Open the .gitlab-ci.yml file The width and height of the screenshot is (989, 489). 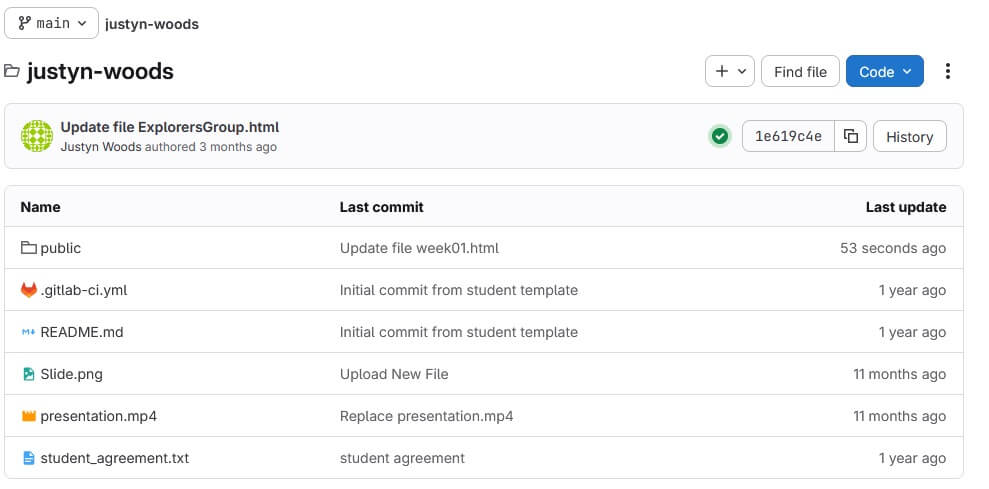(x=84, y=290)
